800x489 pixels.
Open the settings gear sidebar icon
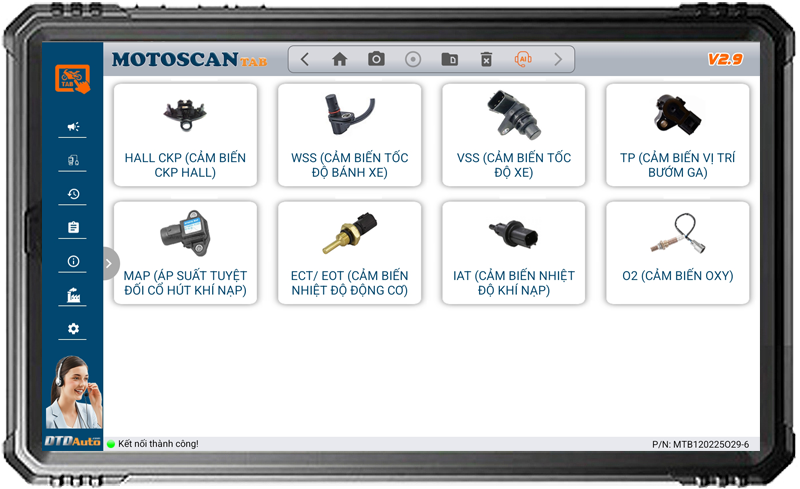click(73, 329)
